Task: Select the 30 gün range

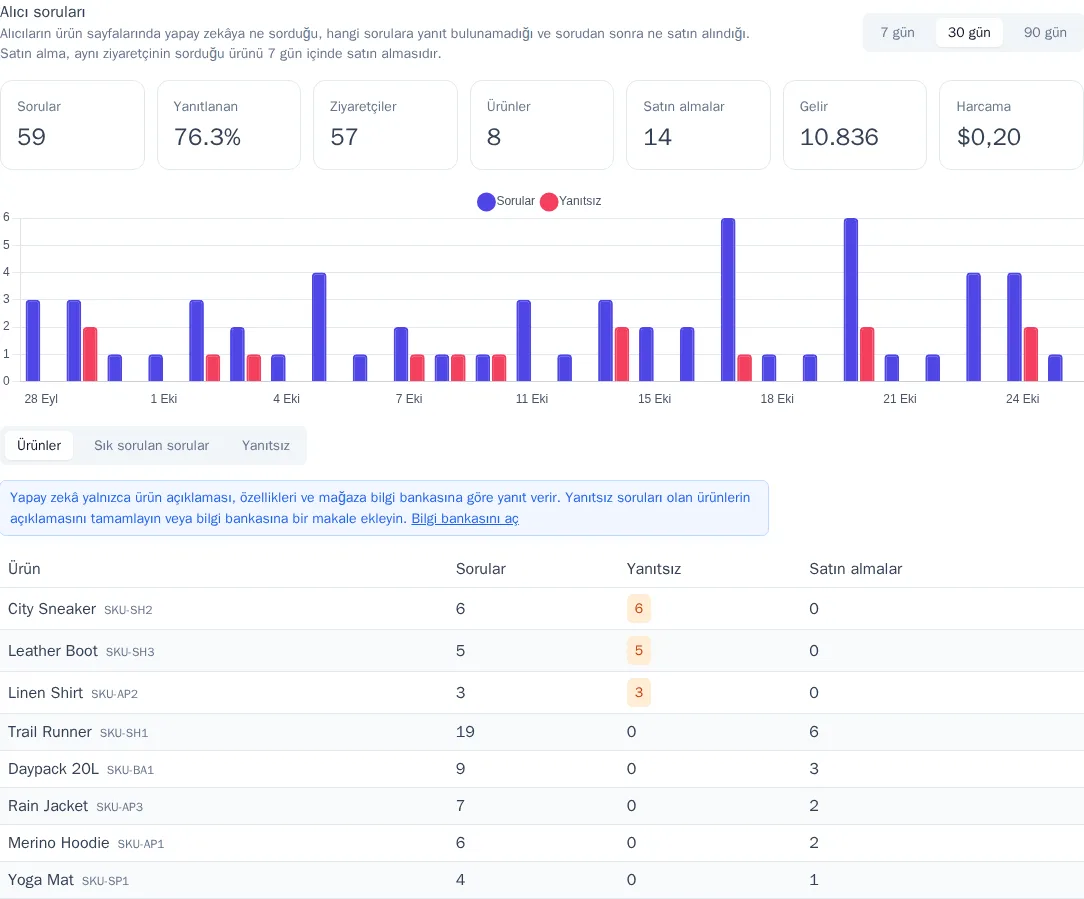Action: 969,33
